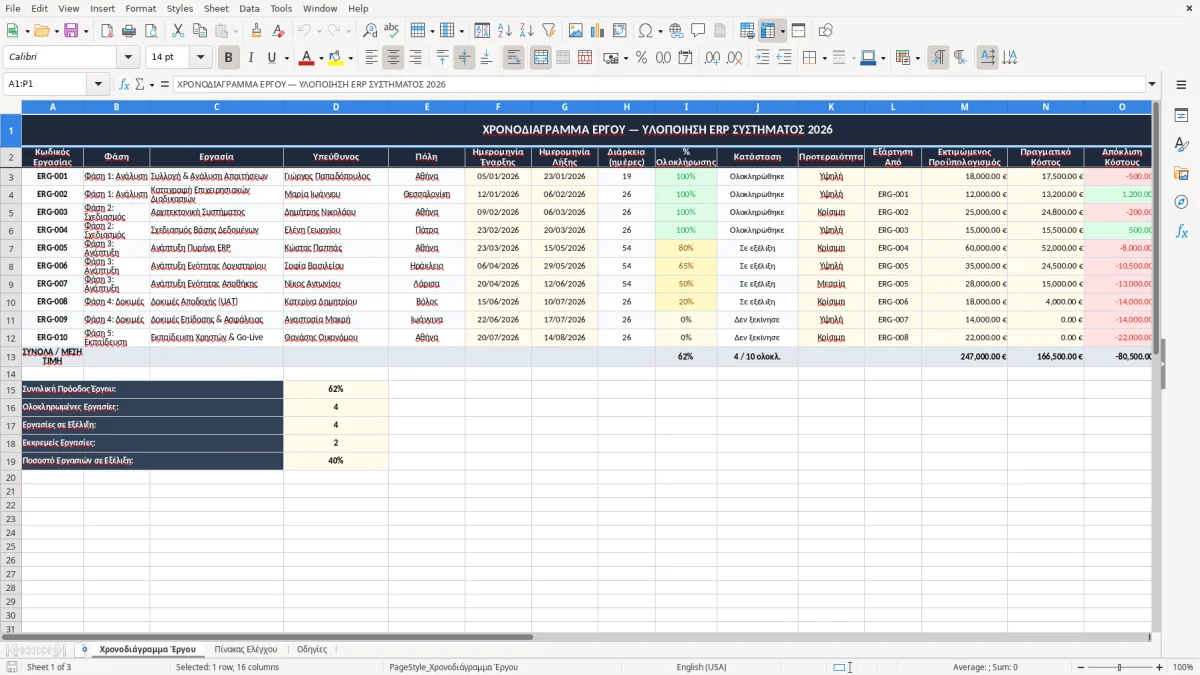1200x675 pixels.
Task: Click the Select All corner button
Action: click(x=11, y=106)
